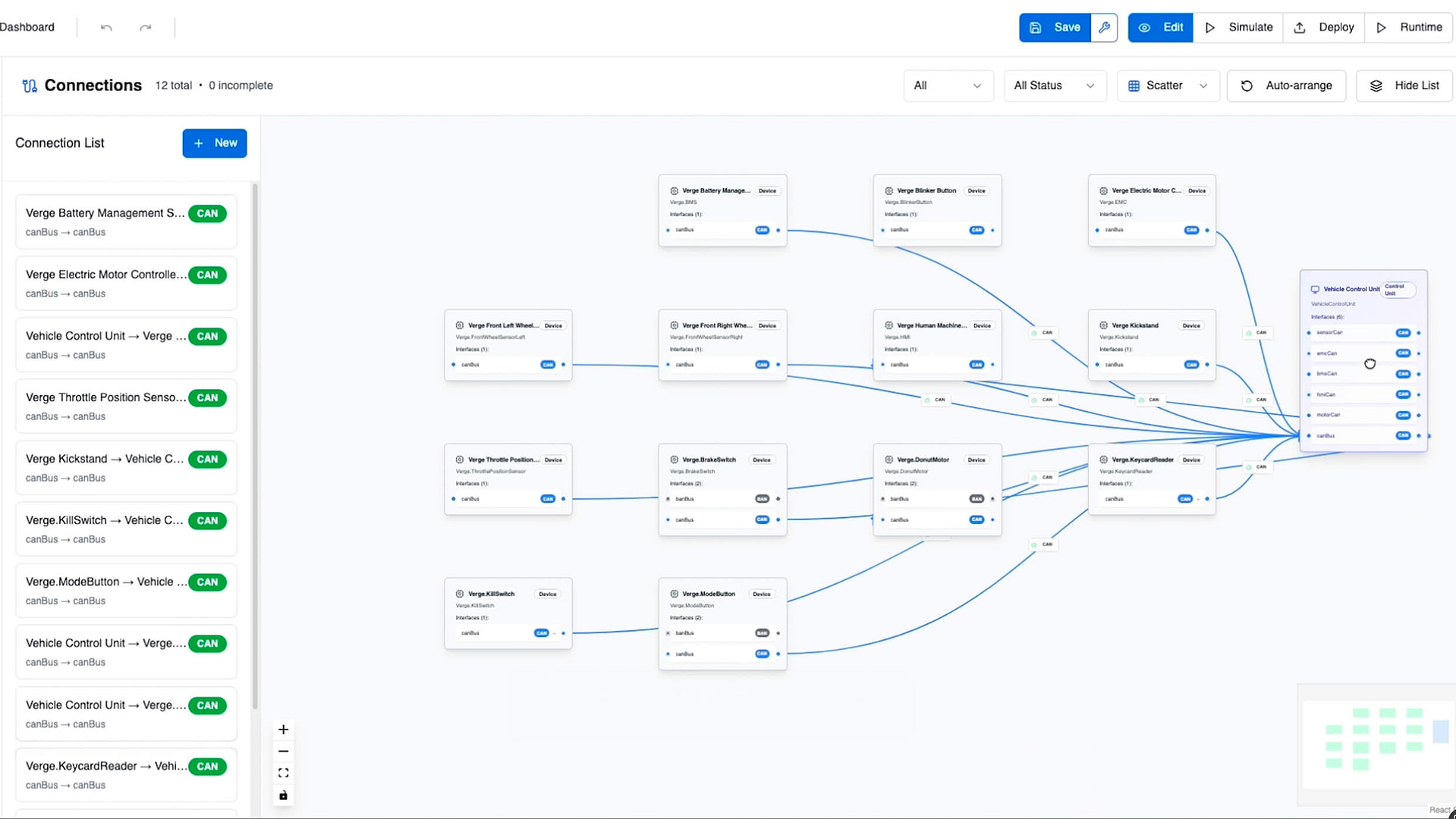Viewport: 1456px width, 819px height.
Task: Click gear icon on Verge Kickstand node
Action: 1103,325
